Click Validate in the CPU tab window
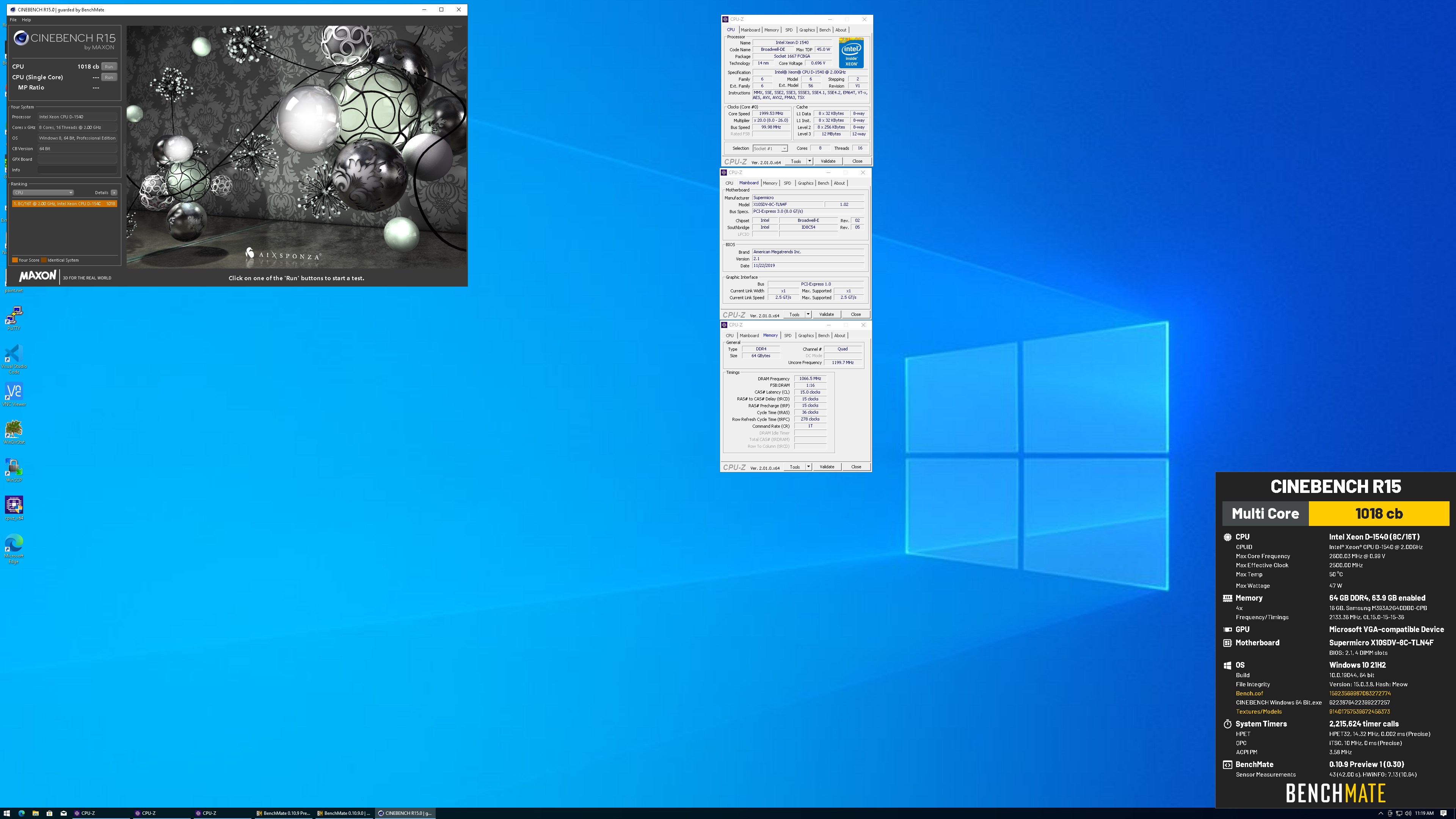Image resolution: width=1456 pixels, height=819 pixels. (827, 162)
